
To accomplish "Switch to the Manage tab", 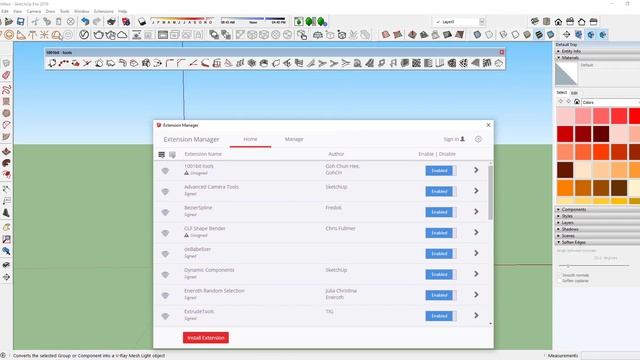I will pyautogui.click(x=294, y=139).
